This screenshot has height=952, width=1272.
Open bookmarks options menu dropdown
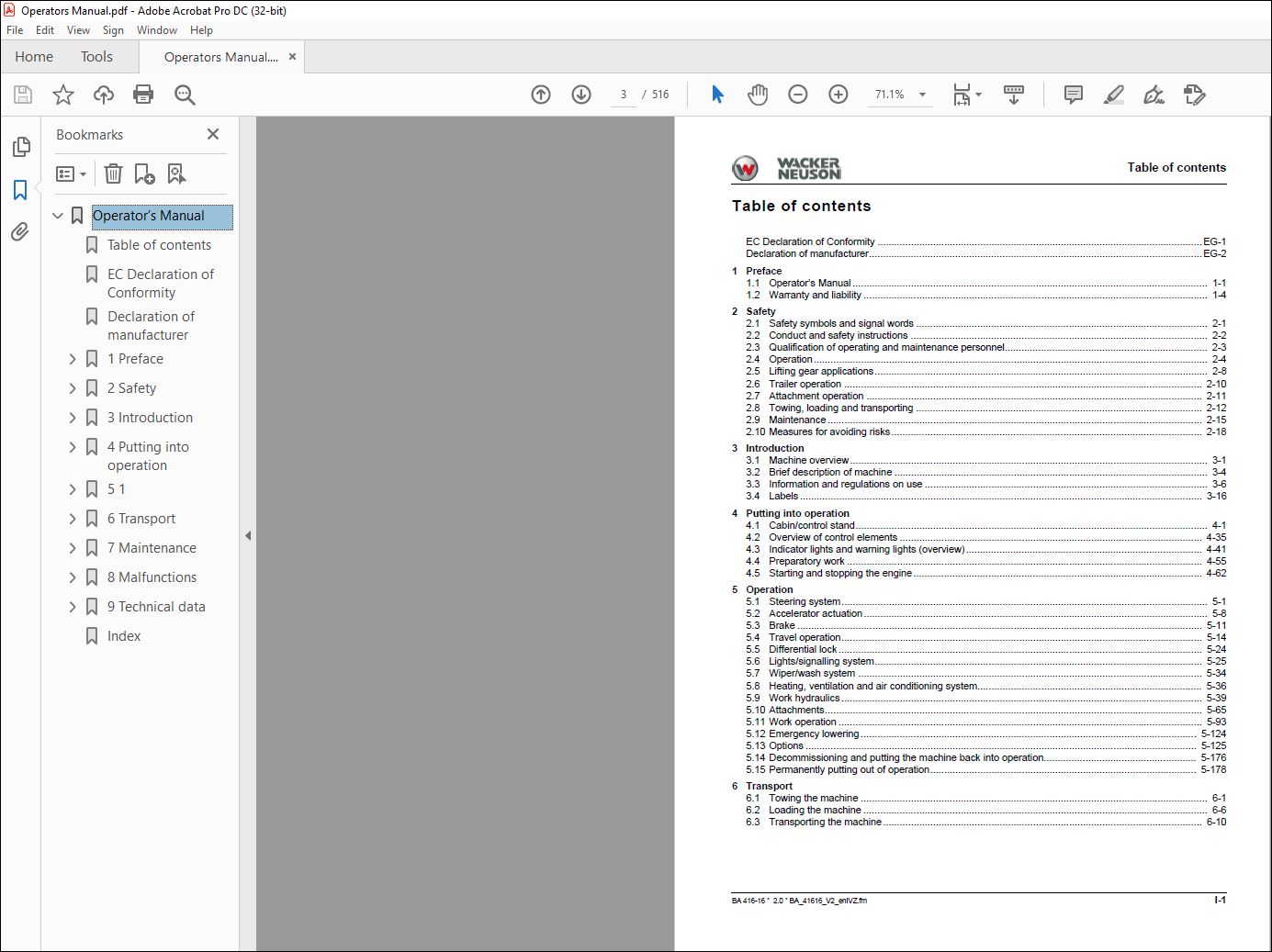72,174
